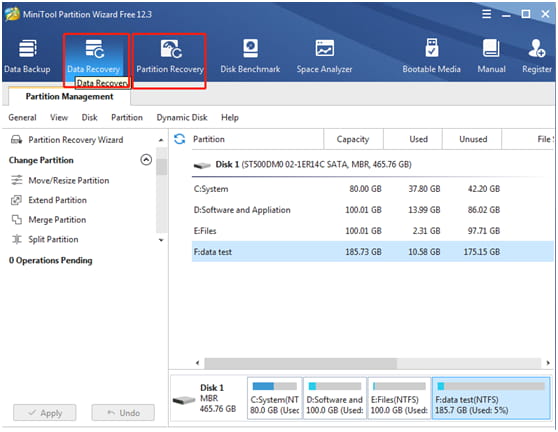
Task: Sort by Unused column header
Action: click(x=473, y=139)
